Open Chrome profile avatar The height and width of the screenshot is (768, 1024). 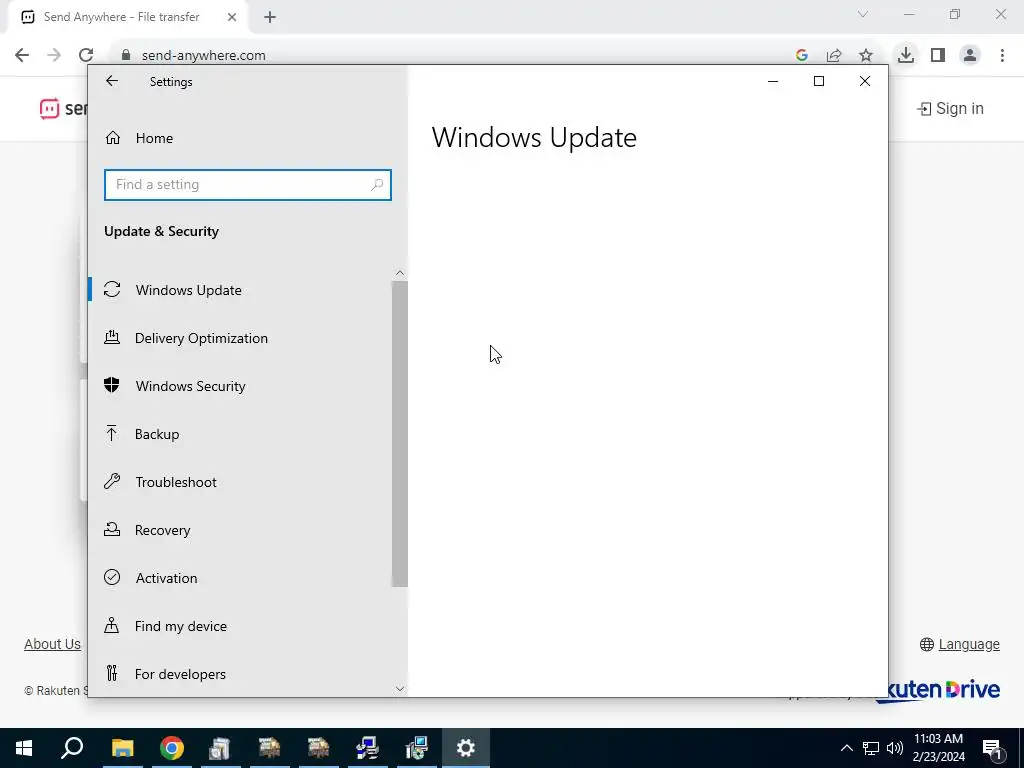[970, 55]
